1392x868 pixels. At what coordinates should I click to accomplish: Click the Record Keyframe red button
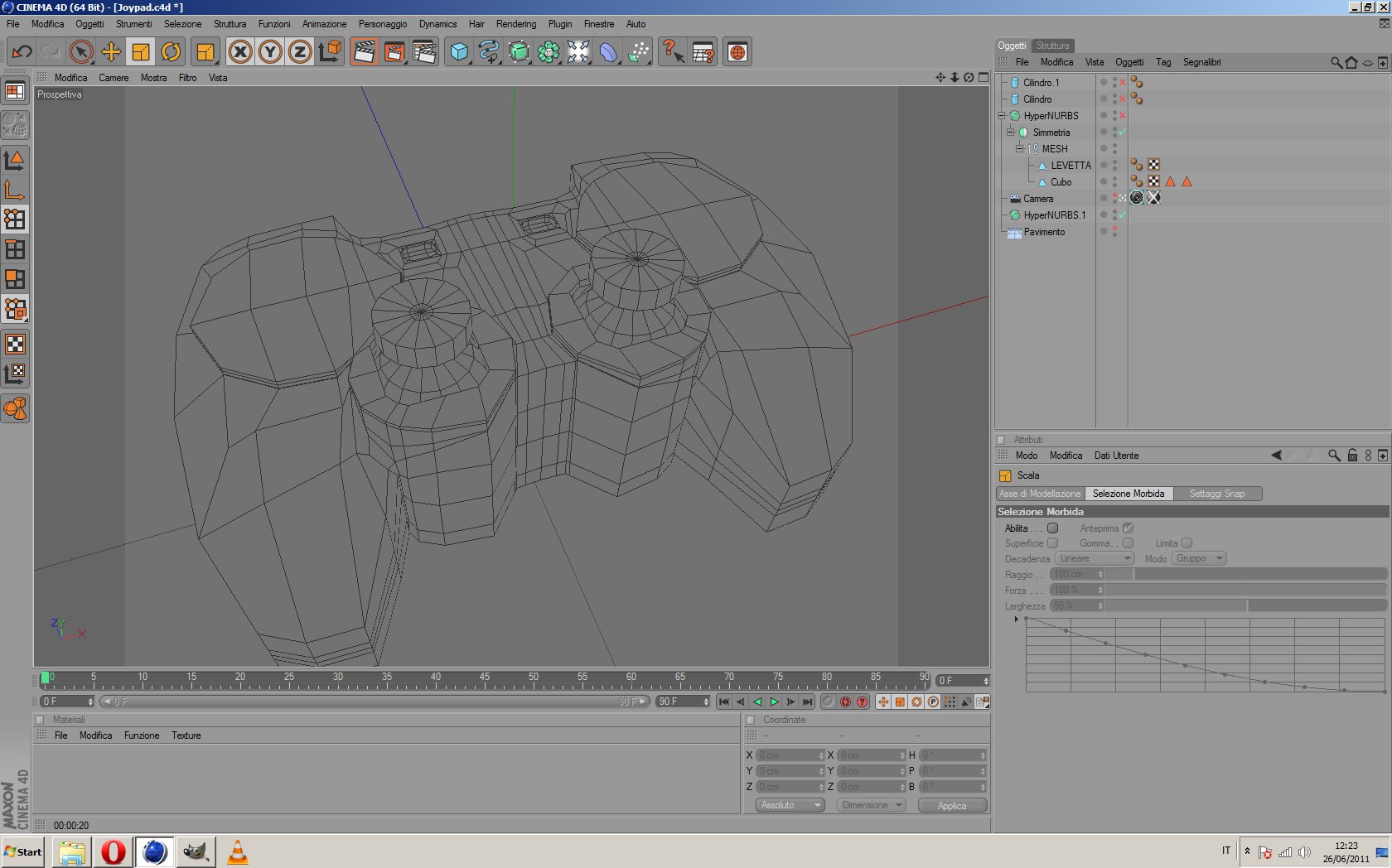(845, 702)
